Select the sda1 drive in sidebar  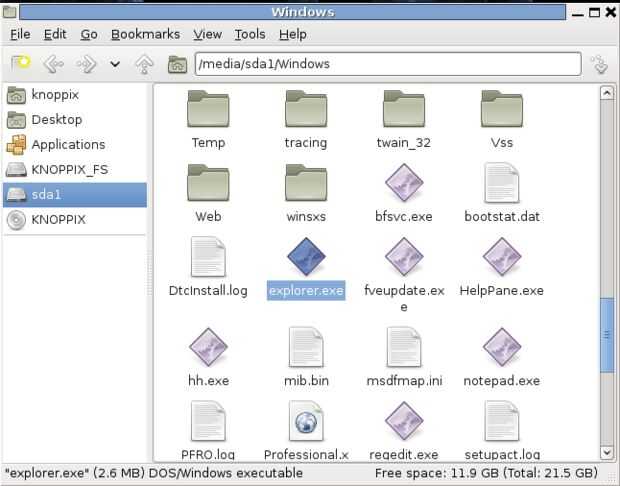(75, 195)
